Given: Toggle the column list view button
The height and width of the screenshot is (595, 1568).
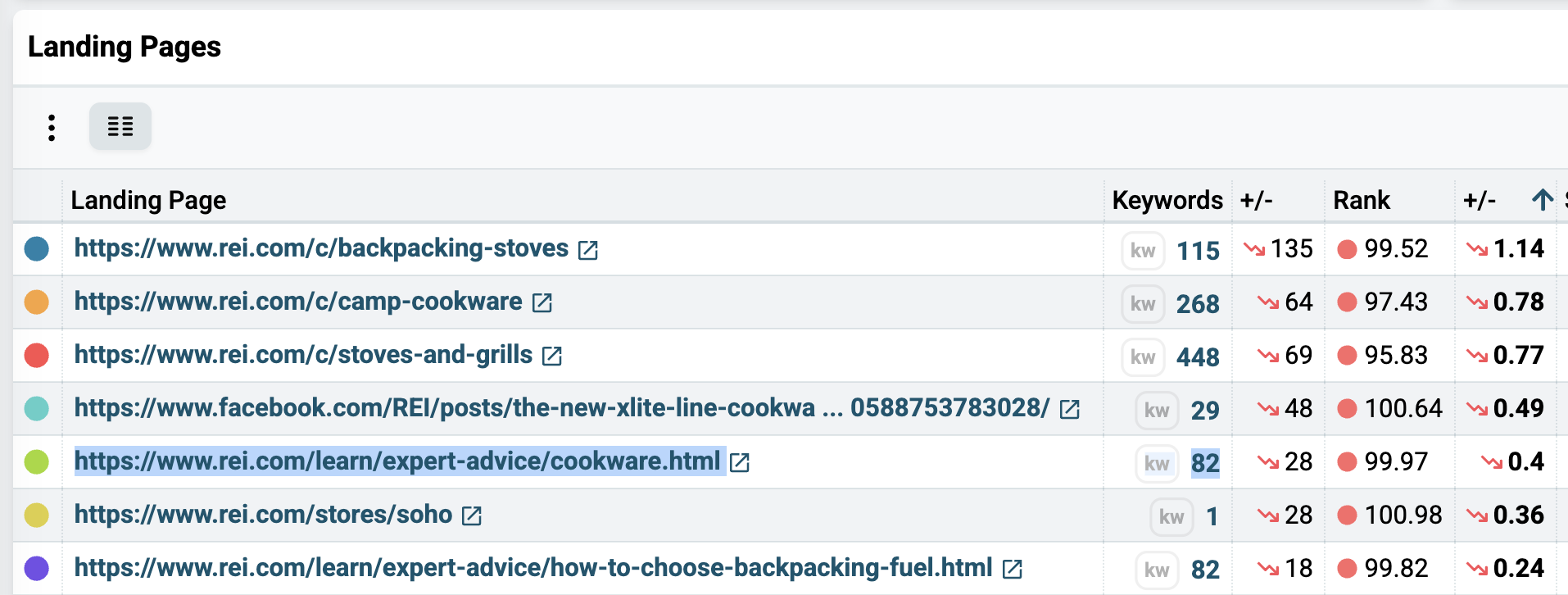Looking at the screenshot, I should click(120, 126).
